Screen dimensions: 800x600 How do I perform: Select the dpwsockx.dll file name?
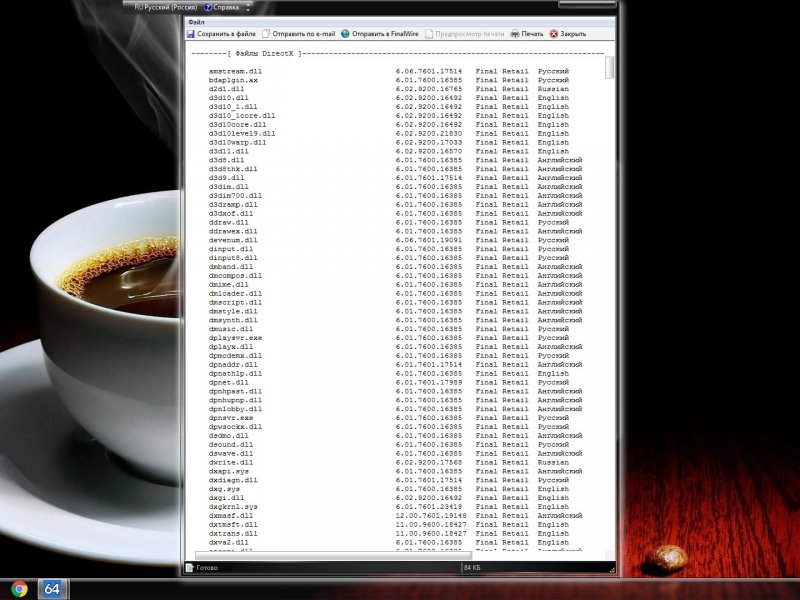coord(235,427)
